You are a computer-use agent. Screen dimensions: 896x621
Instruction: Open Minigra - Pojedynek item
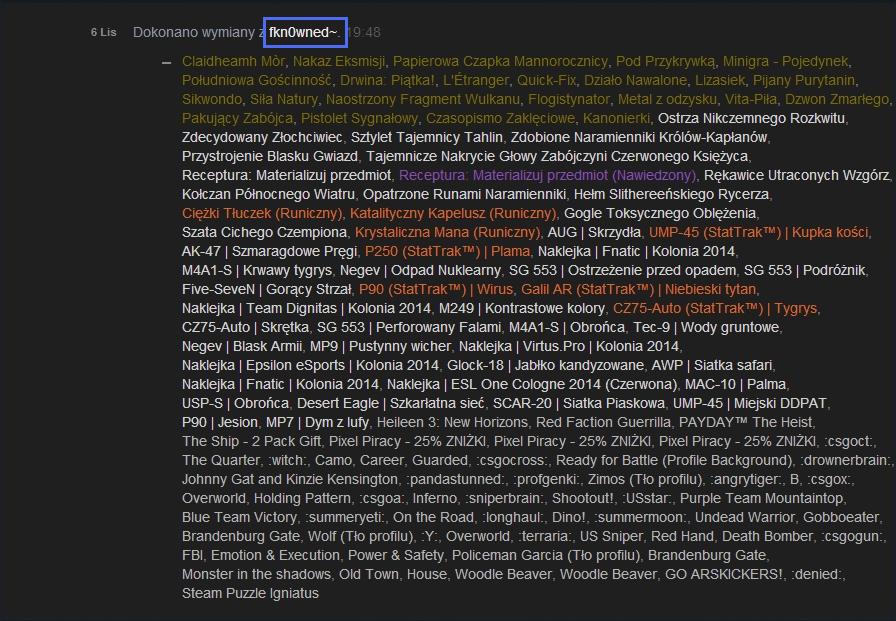(786, 61)
